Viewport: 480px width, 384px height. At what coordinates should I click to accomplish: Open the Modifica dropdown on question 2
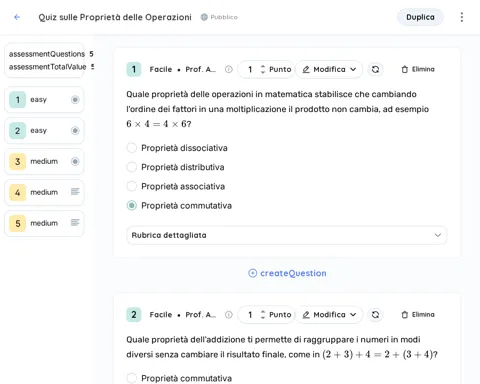pos(329,315)
